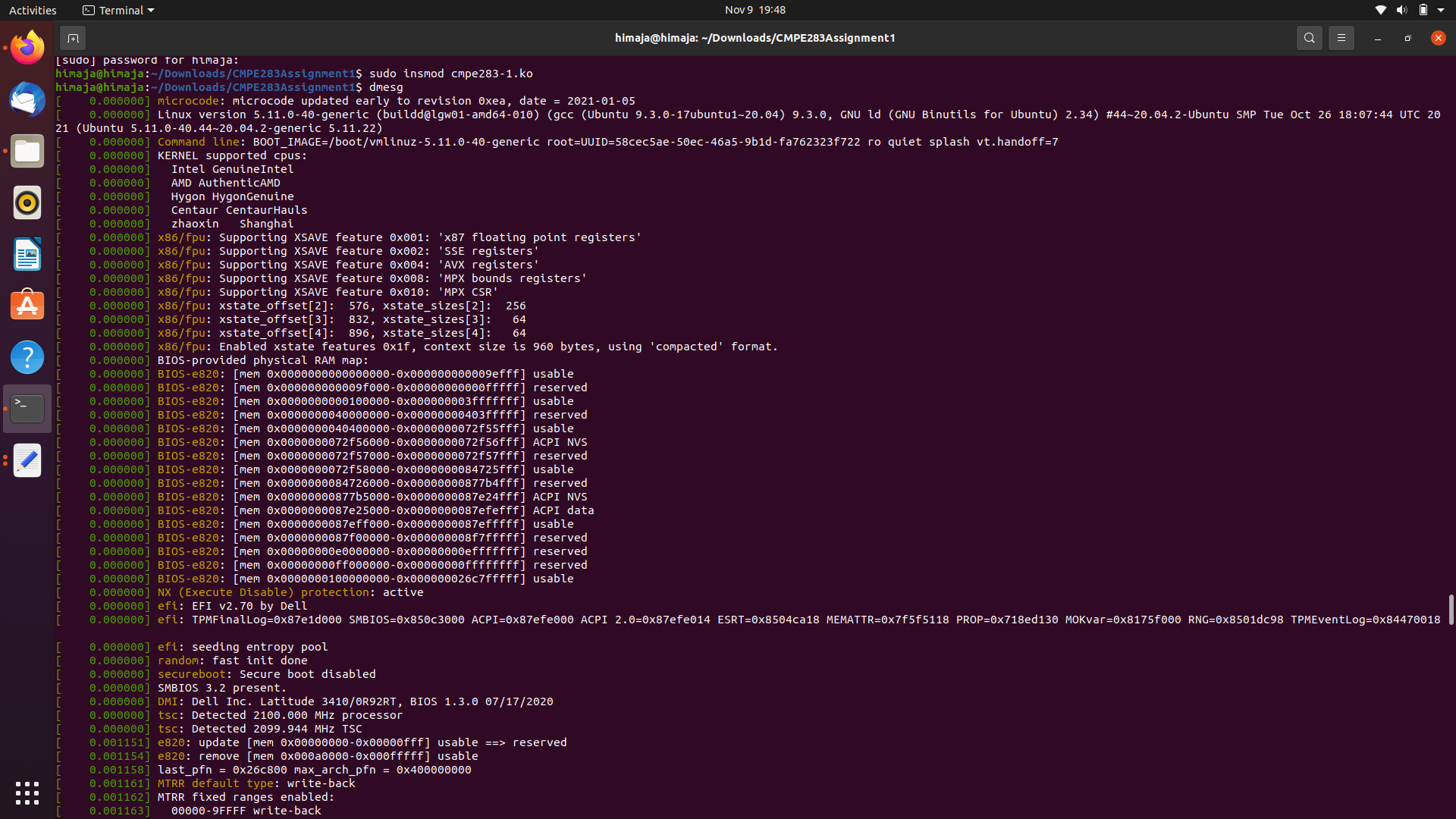This screenshot has width=1456, height=819.
Task: Expand the system menu arrow
Action: point(1441,10)
